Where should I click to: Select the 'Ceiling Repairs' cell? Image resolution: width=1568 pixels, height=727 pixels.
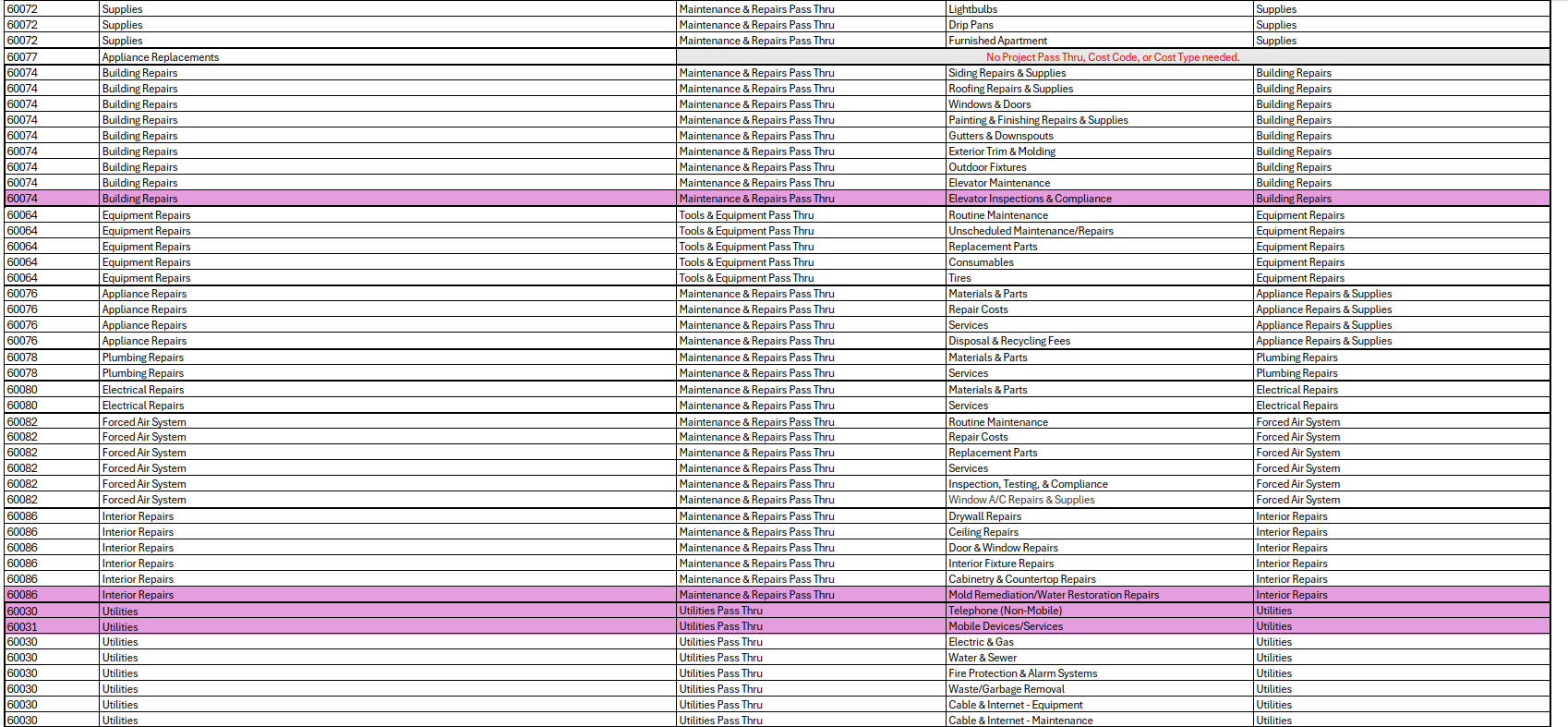[x=1099, y=532]
